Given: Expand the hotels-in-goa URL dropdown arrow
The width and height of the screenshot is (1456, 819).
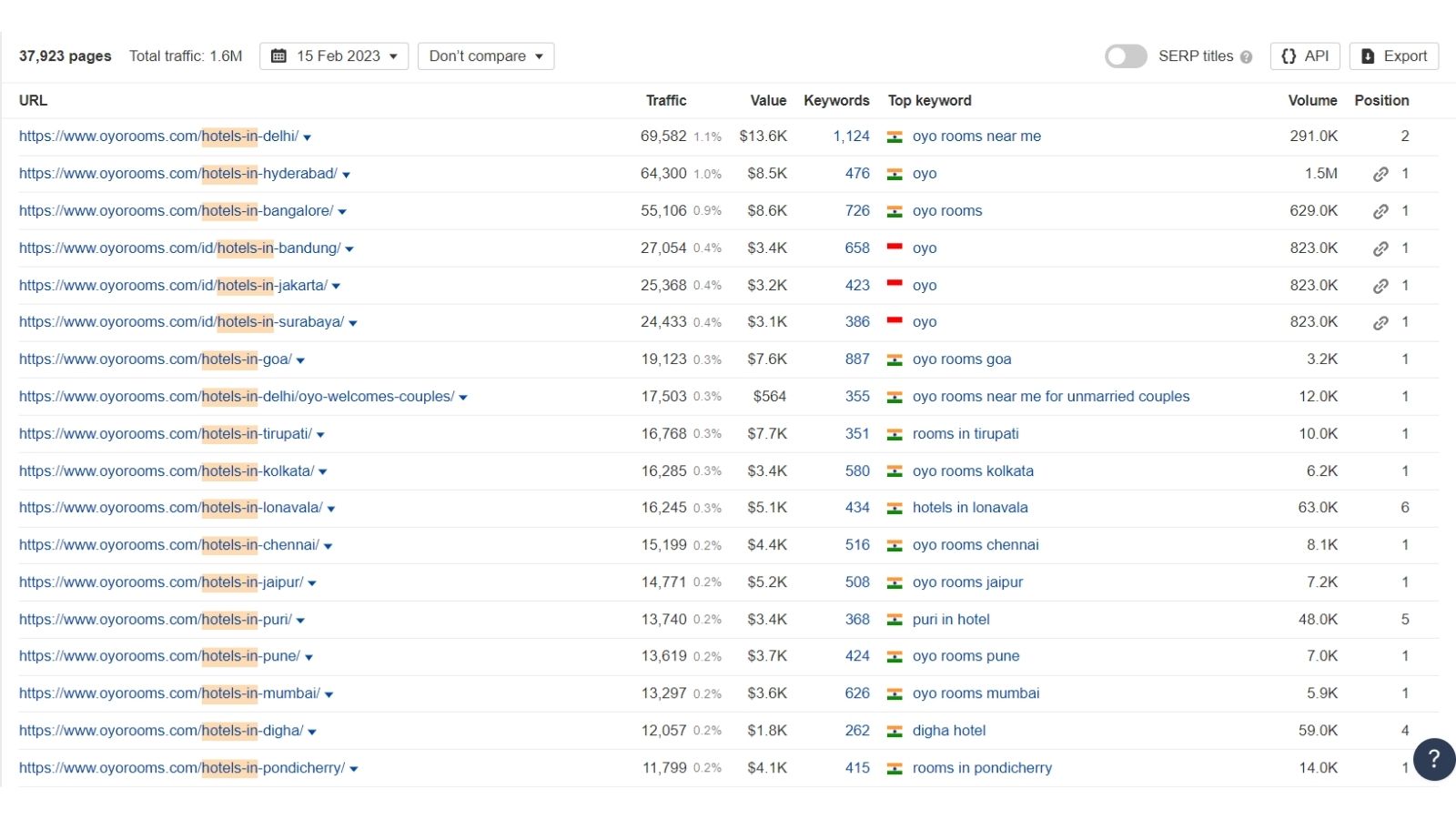Looking at the screenshot, I should click(x=300, y=360).
